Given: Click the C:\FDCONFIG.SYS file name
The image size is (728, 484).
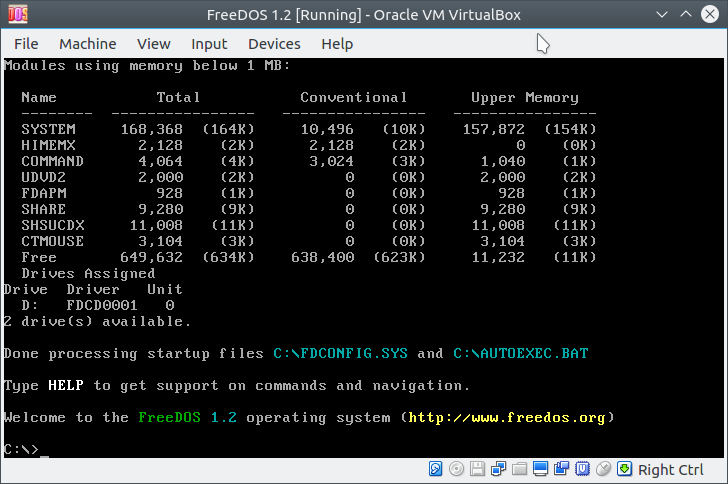Looking at the screenshot, I should coord(340,353).
